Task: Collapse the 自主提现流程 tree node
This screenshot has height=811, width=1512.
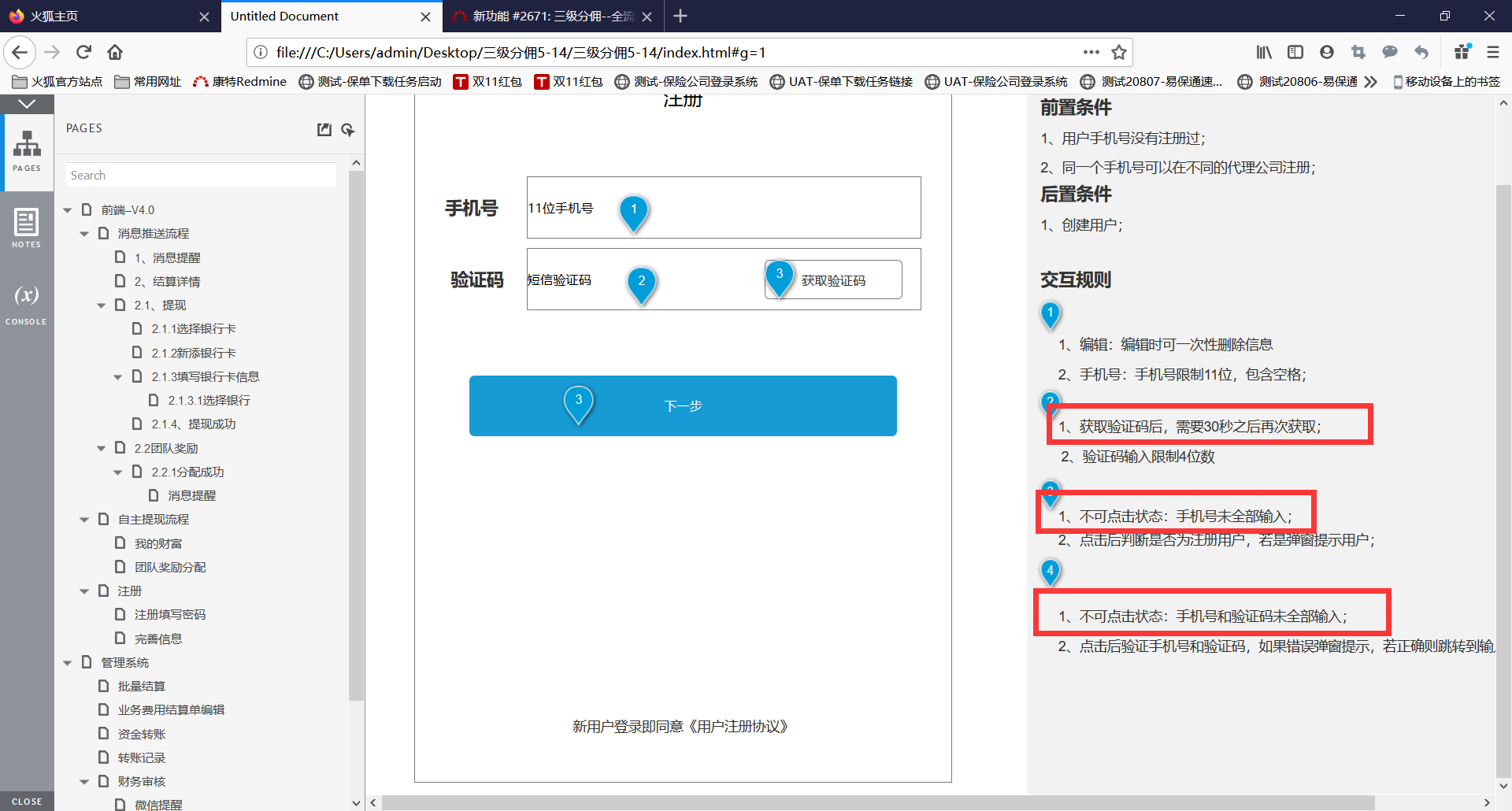Action: point(84,520)
